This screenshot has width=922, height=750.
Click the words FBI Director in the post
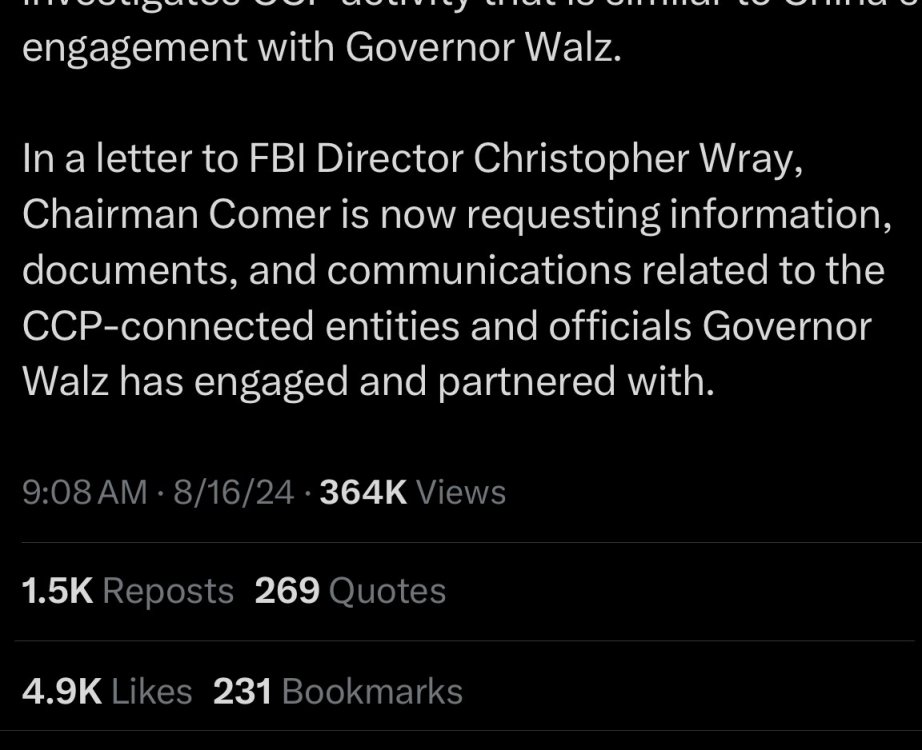pos(356,159)
